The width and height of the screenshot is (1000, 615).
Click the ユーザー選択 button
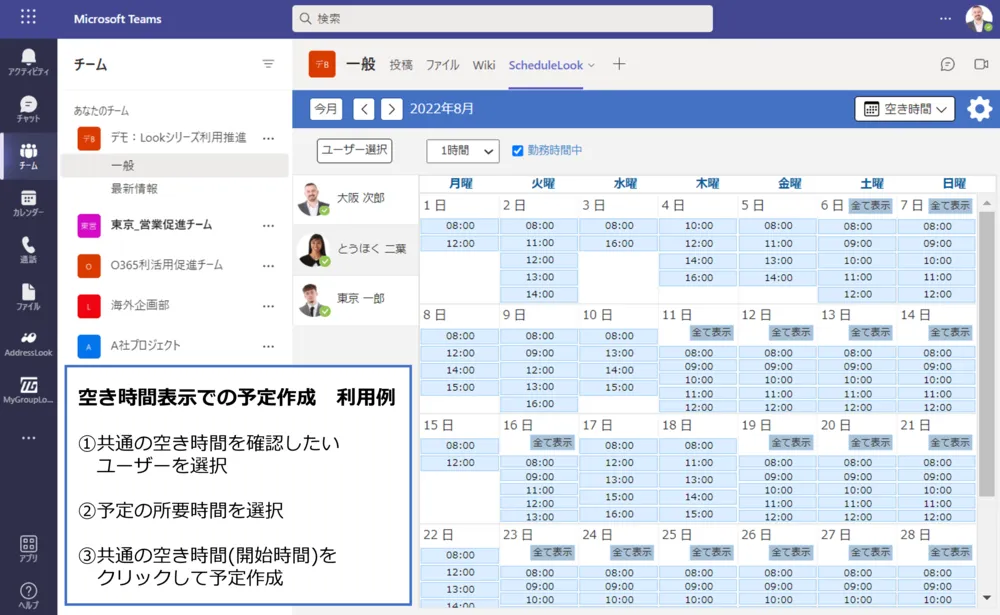pyautogui.click(x=355, y=150)
